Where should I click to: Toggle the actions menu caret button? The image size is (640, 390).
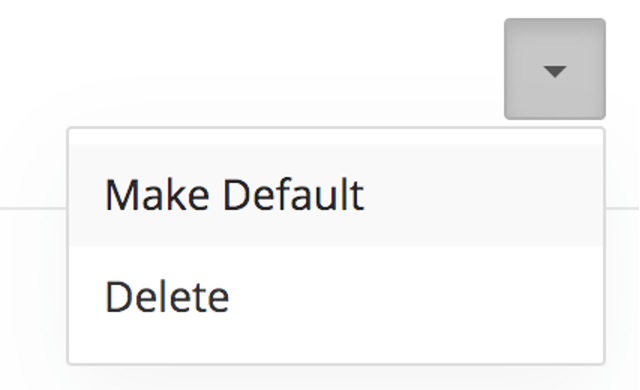coord(555,69)
